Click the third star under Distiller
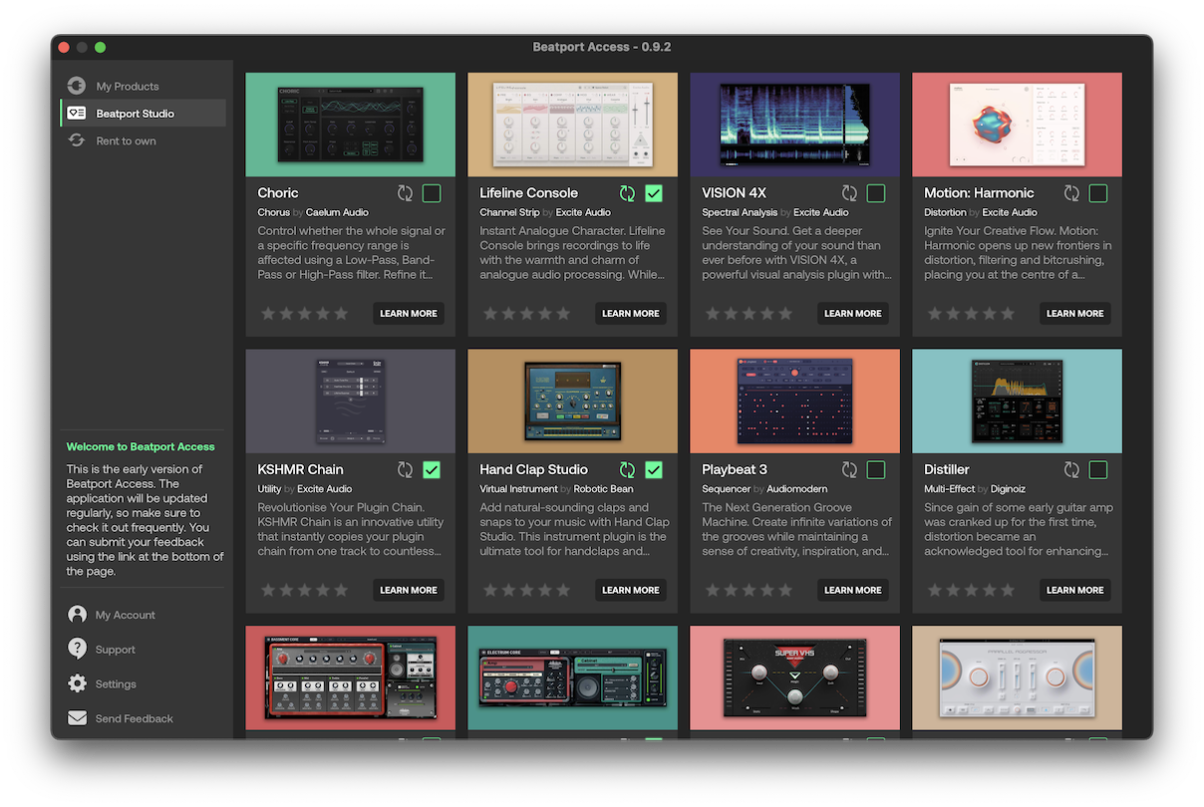 971,590
